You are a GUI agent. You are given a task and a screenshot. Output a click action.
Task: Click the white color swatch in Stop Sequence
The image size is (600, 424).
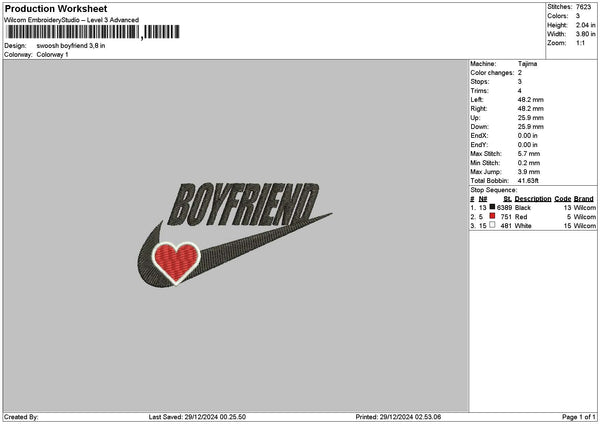point(492,225)
